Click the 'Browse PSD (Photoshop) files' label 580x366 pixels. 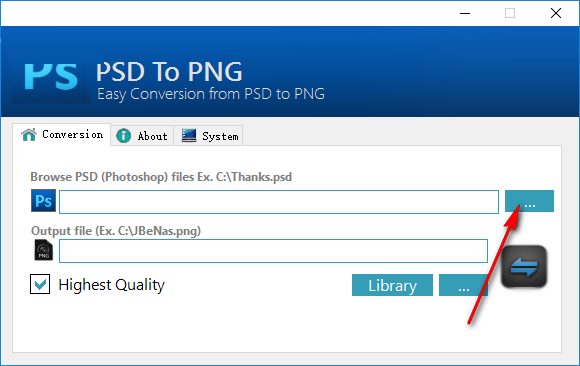(161, 177)
